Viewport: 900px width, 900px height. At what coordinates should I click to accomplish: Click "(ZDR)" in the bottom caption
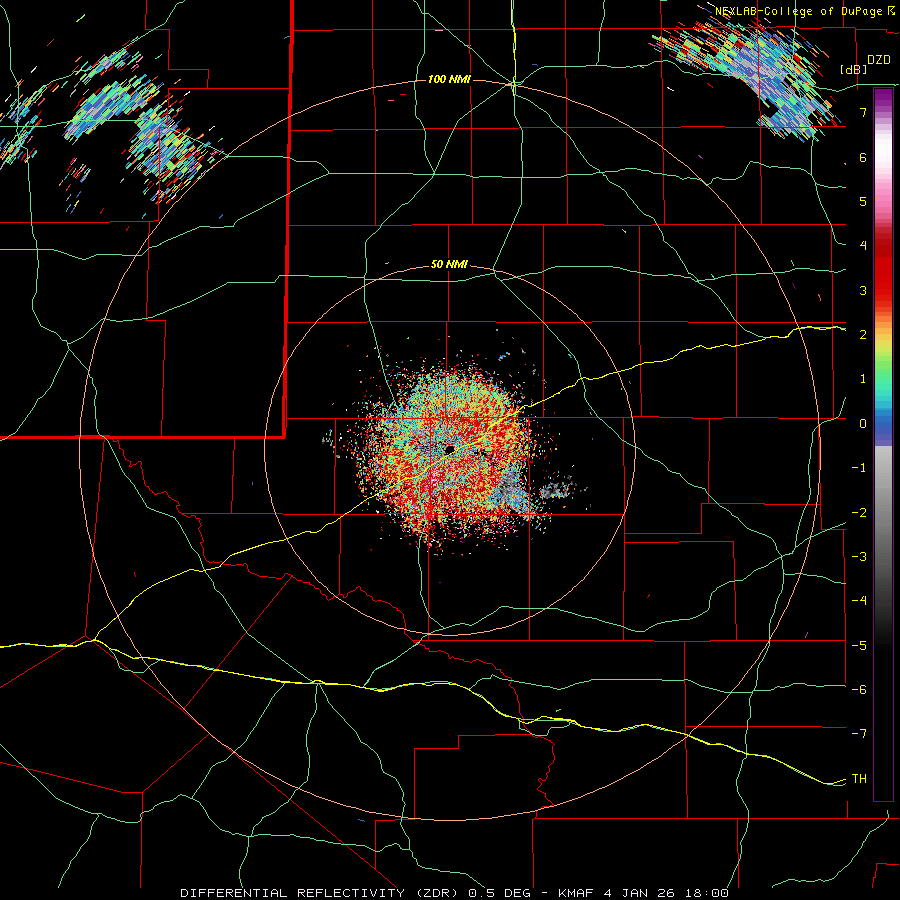coord(437,893)
